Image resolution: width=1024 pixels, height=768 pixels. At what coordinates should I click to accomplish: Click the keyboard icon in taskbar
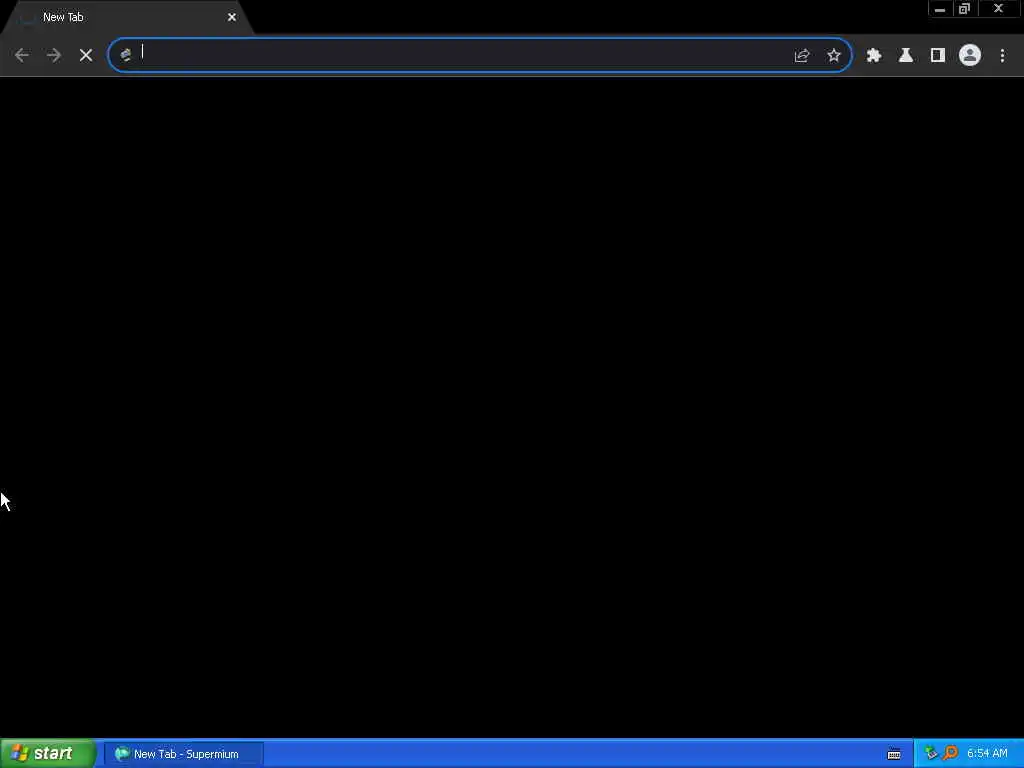click(894, 754)
